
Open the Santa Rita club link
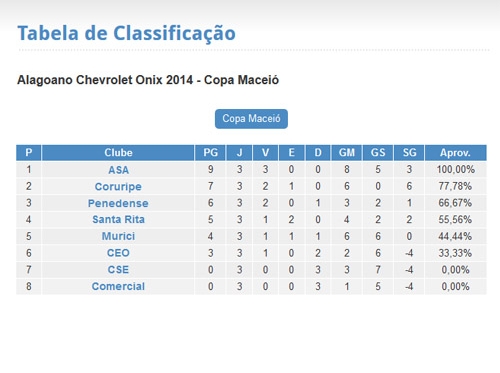point(118,220)
